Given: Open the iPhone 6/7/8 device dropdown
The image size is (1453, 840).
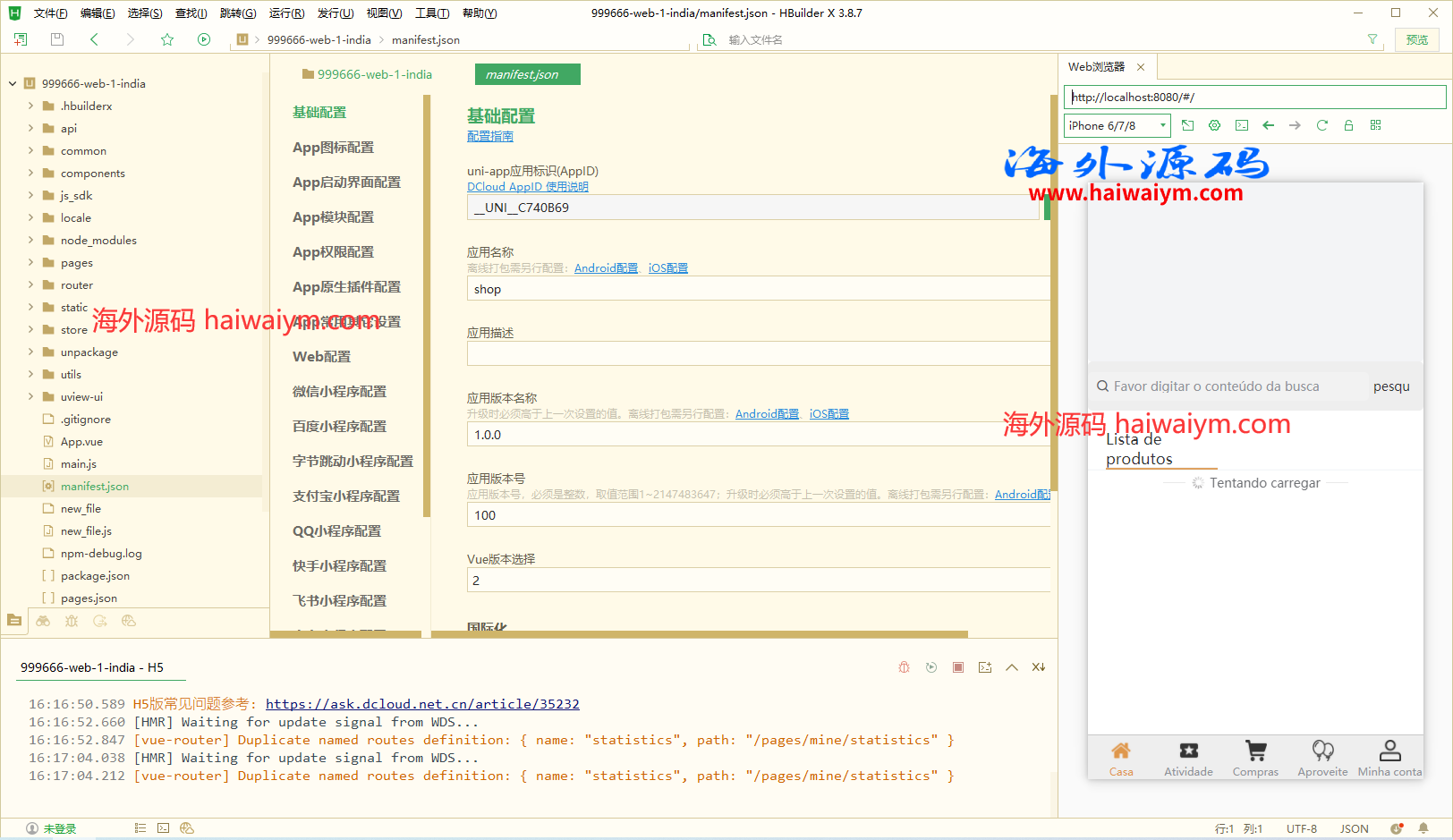Looking at the screenshot, I should 1117,125.
